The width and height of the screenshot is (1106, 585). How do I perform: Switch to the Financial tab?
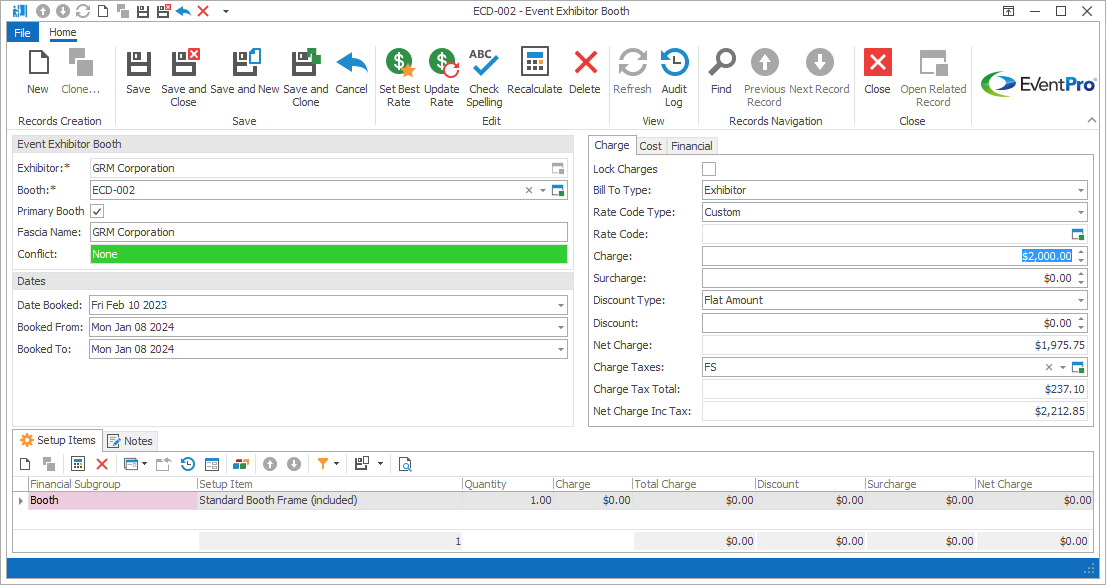[691, 146]
